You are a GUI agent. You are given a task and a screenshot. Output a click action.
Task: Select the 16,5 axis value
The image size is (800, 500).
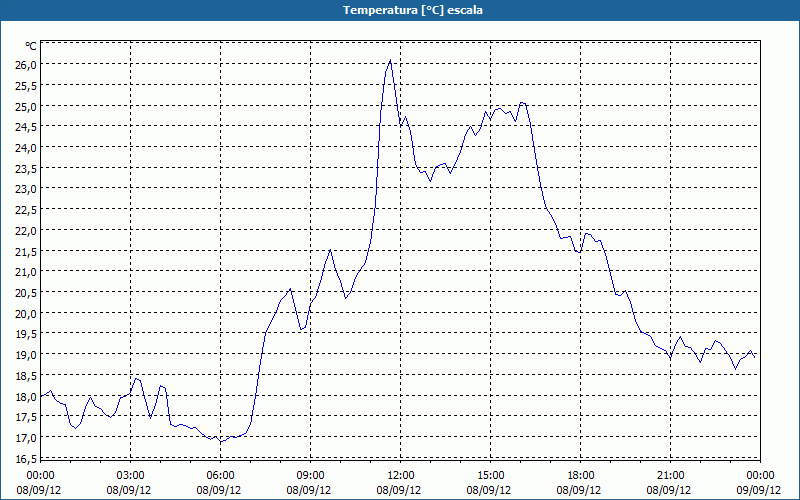pos(26,458)
